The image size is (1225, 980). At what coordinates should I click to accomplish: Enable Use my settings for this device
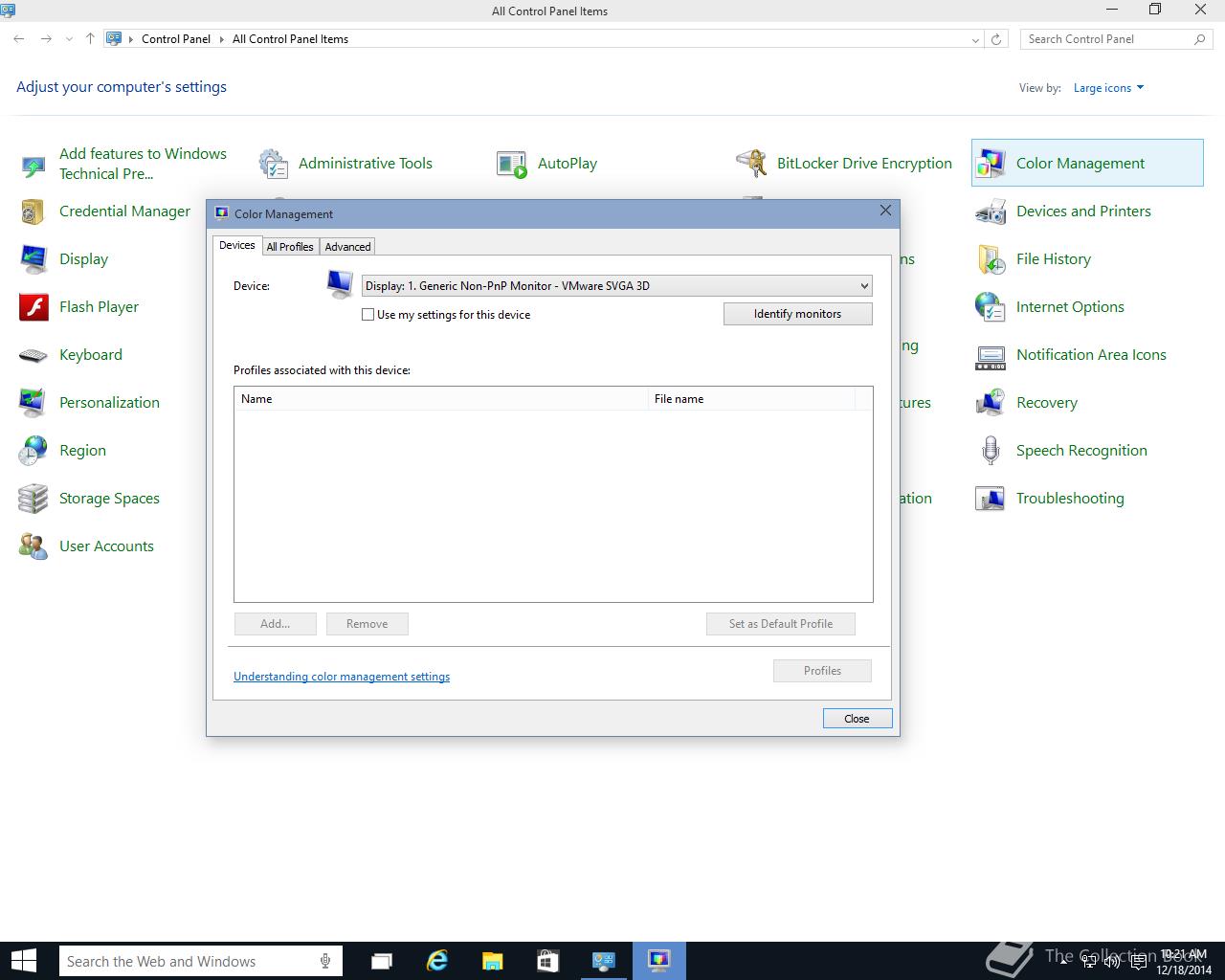[x=367, y=314]
